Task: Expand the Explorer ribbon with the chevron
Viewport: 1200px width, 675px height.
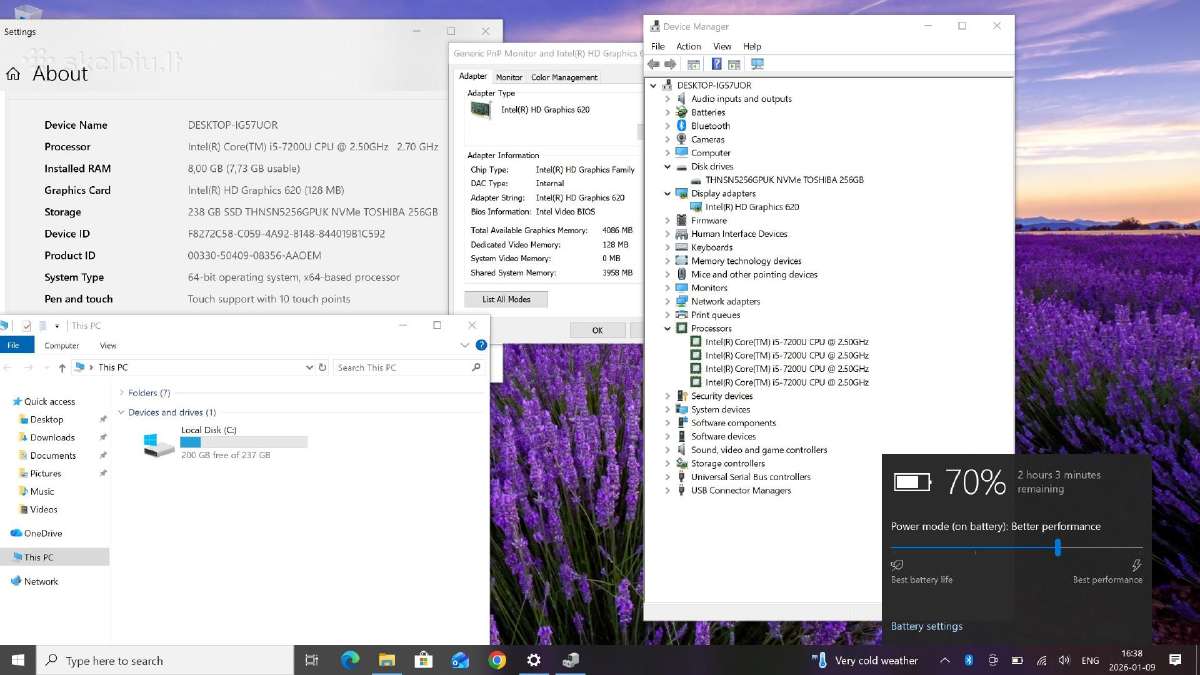Action: pos(465,345)
